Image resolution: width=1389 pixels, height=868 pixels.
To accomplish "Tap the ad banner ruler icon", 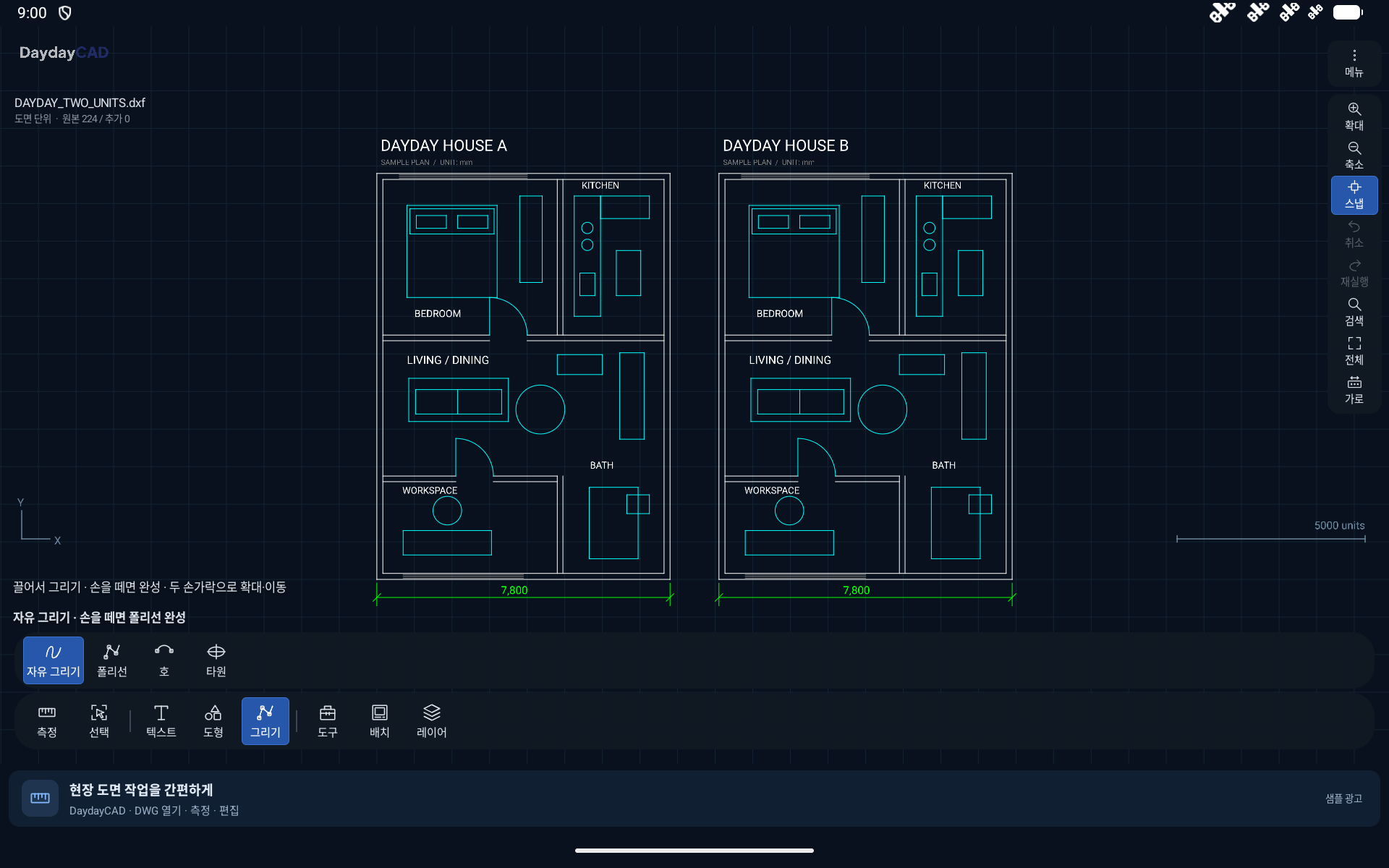I will [x=41, y=798].
